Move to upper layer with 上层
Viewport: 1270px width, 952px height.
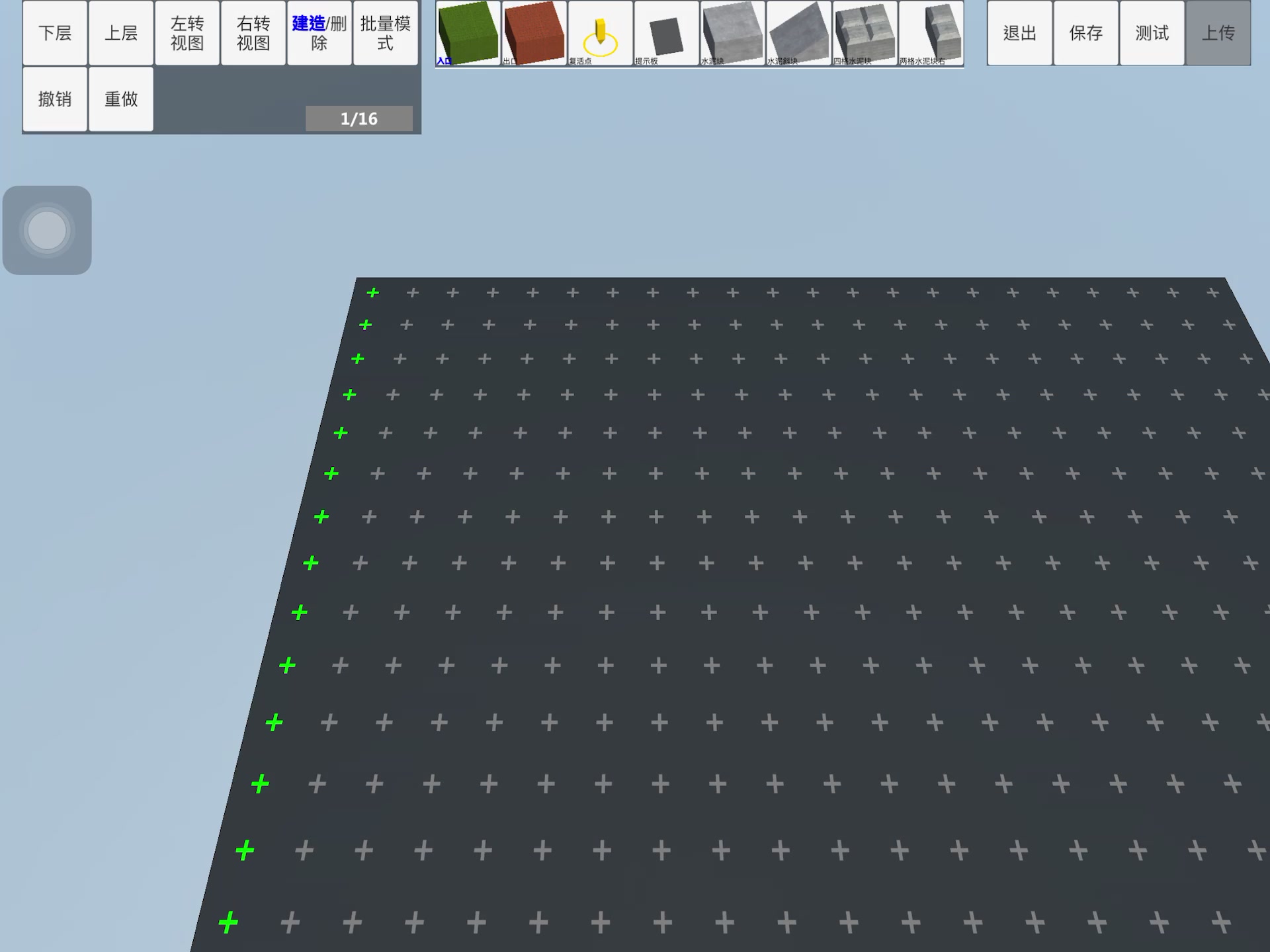pyautogui.click(x=121, y=33)
